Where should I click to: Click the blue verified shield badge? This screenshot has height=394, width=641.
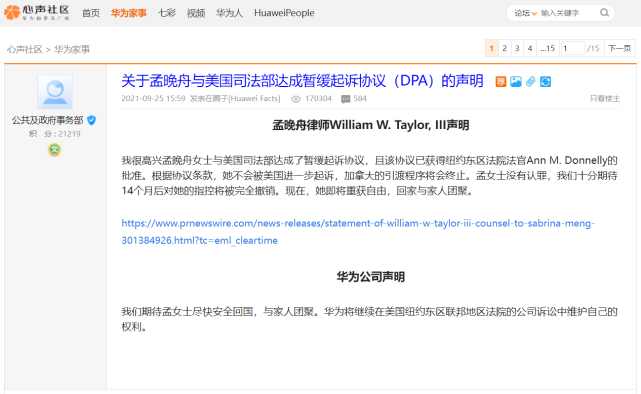[x=92, y=120]
